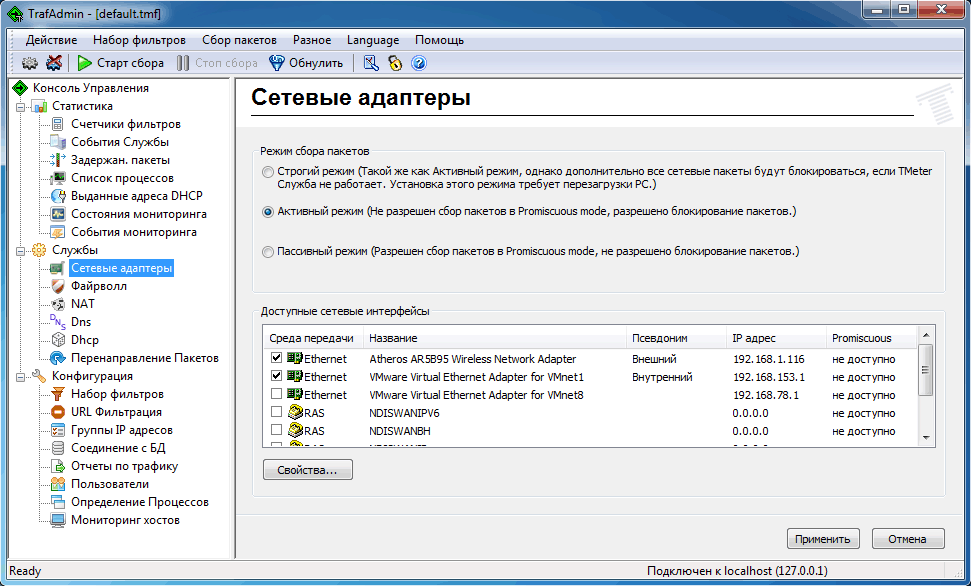971x586 pixels.
Task: Collapse the Конфигурация tree branch
Action: click(x=21, y=377)
